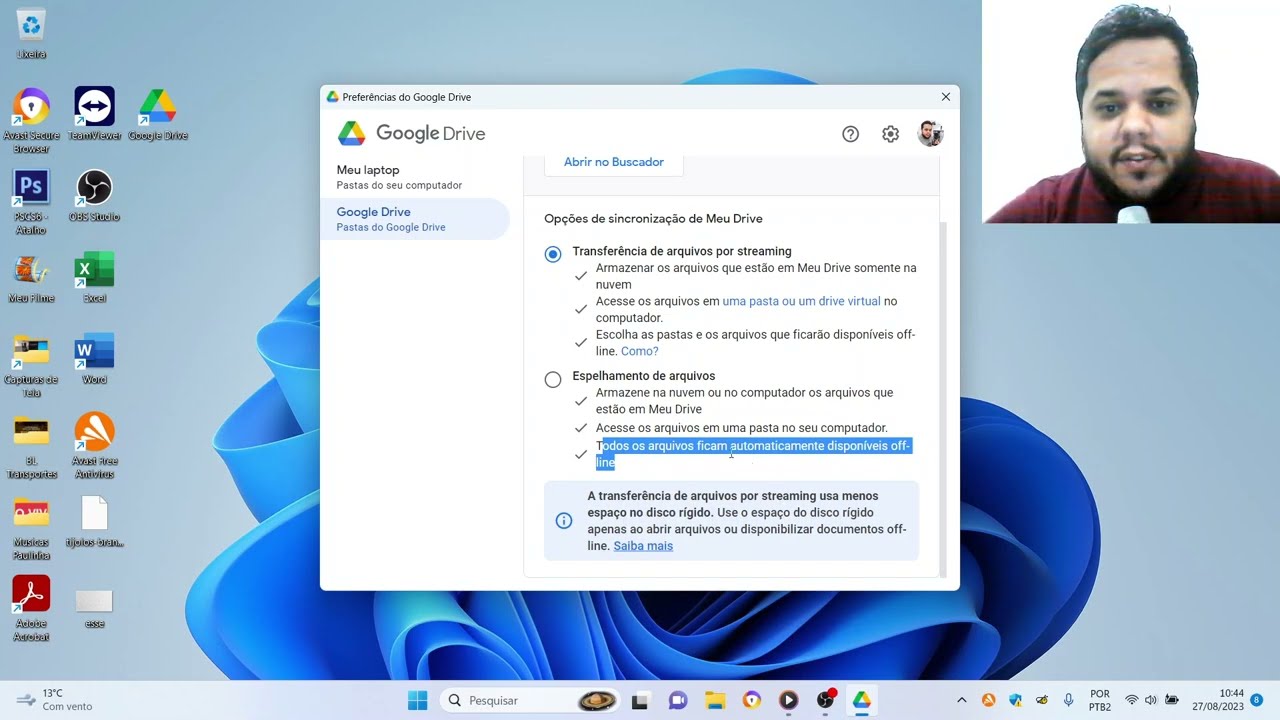Open the 13°C weather widget
The image size is (1280, 720).
coord(55,700)
